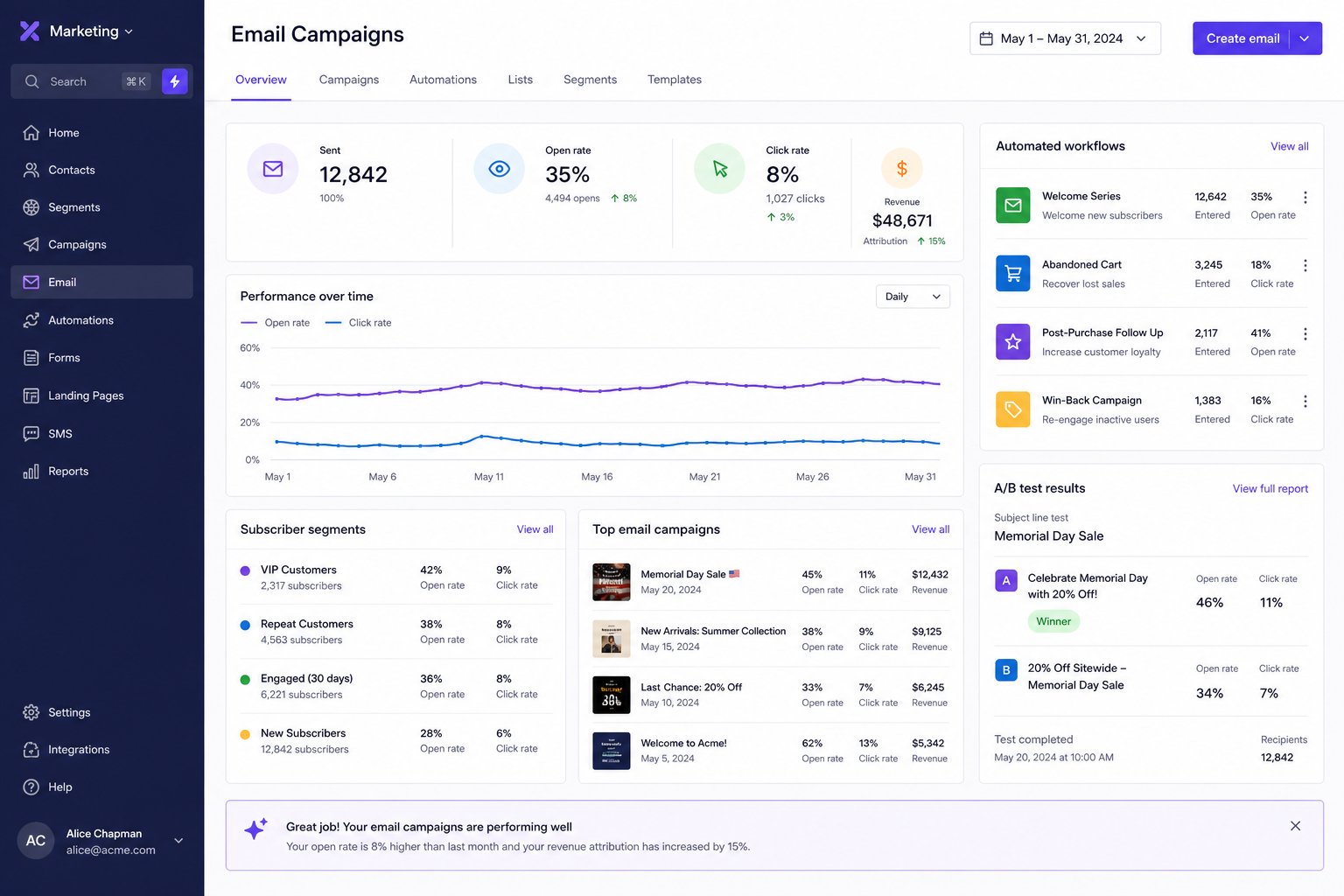Dismiss the Great job insight banner

1295,826
